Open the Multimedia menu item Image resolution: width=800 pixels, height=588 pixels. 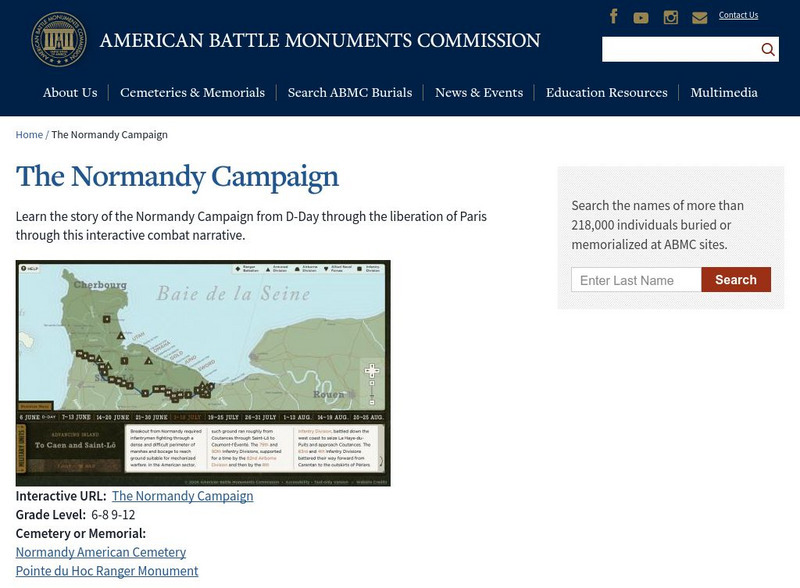(724, 93)
